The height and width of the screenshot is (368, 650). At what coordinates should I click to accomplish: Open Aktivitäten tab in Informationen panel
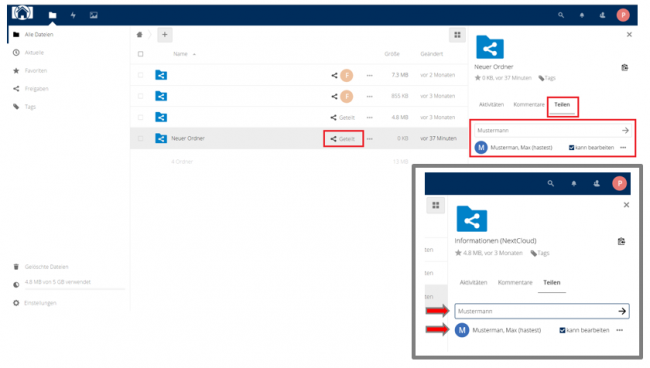click(473, 283)
